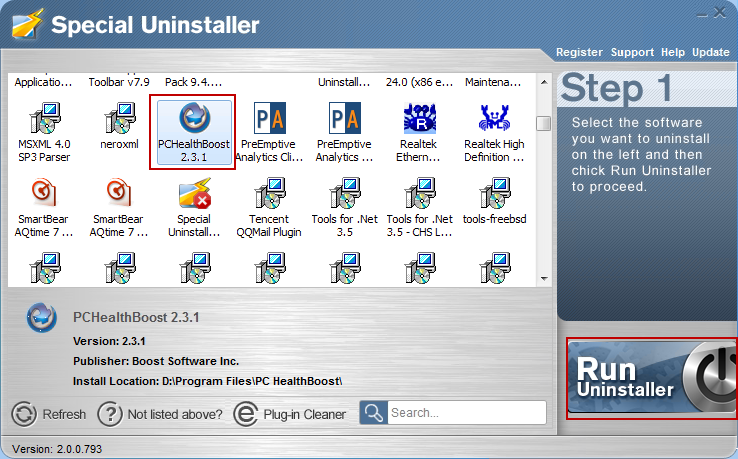Open the Register link
The width and height of the screenshot is (738, 459).
pos(579,52)
